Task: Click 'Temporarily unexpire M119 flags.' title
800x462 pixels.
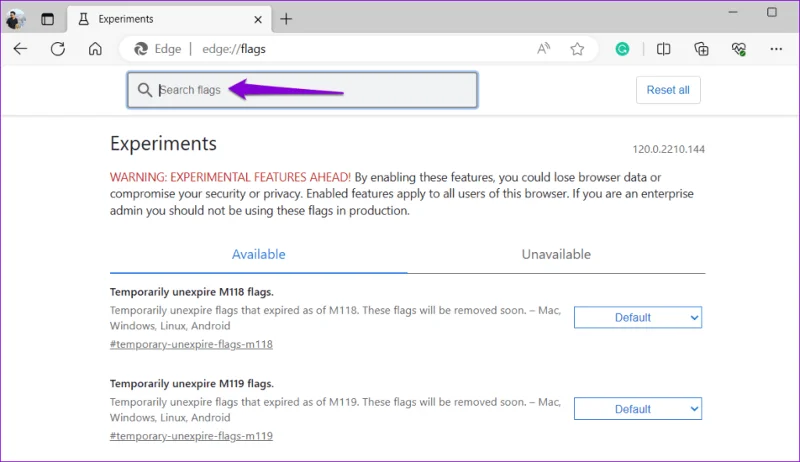Action: pos(191,383)
